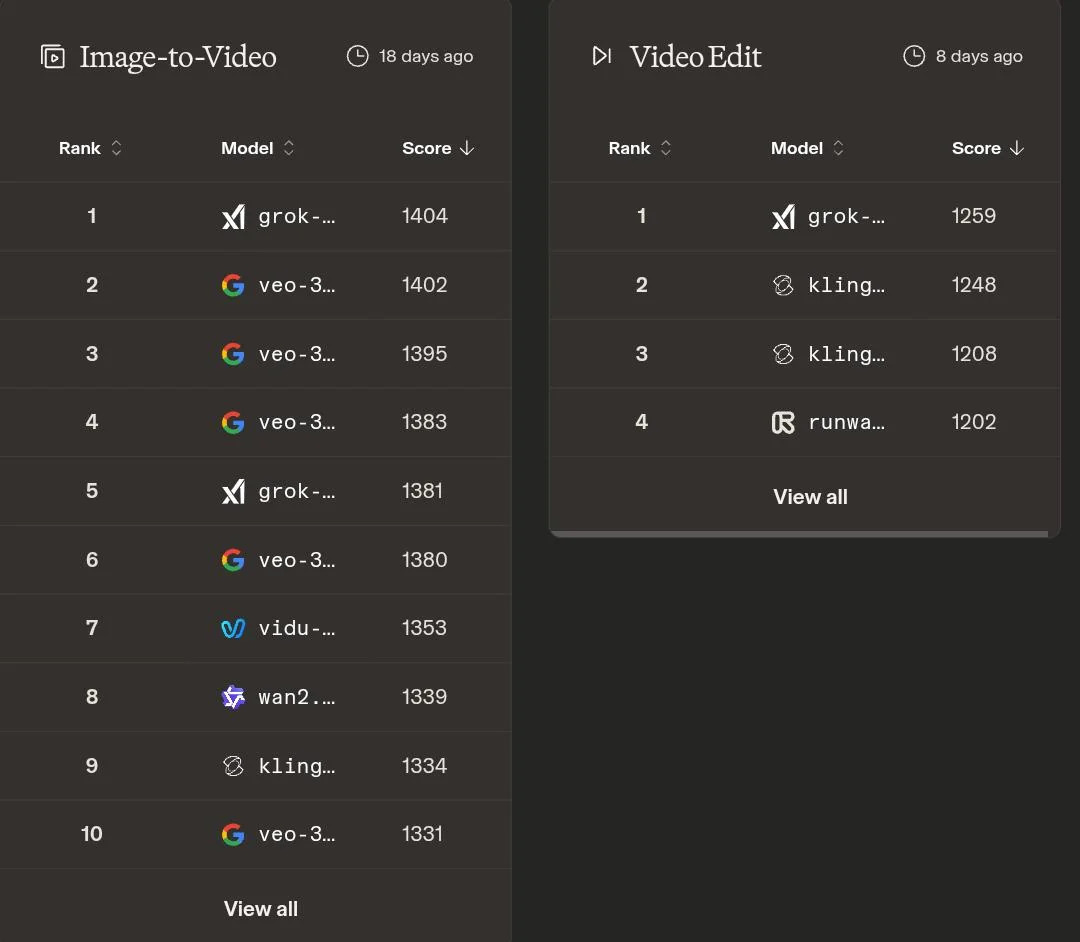Open veo-3 model scoring 1383

[297, 422]
